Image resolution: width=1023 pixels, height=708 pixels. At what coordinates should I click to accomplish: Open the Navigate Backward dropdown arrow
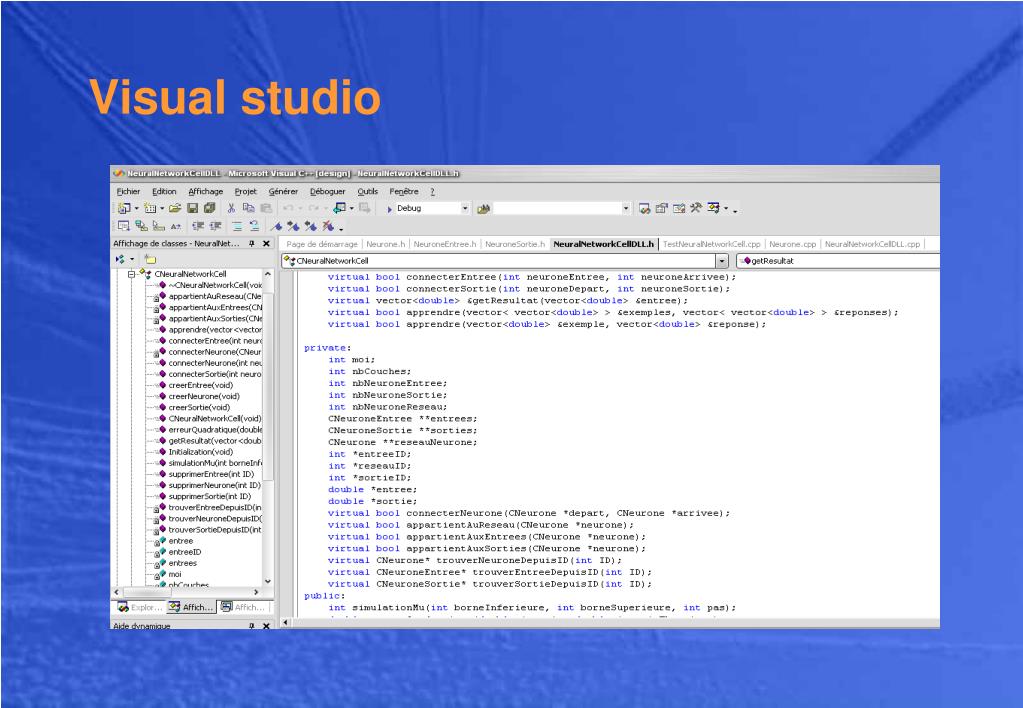coord(352,209)
